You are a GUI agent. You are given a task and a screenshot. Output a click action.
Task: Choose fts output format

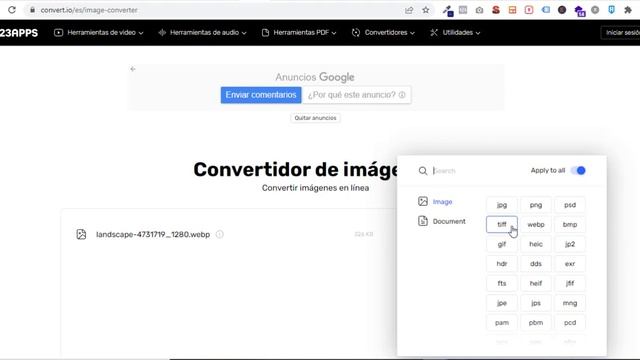coord(502,283)
